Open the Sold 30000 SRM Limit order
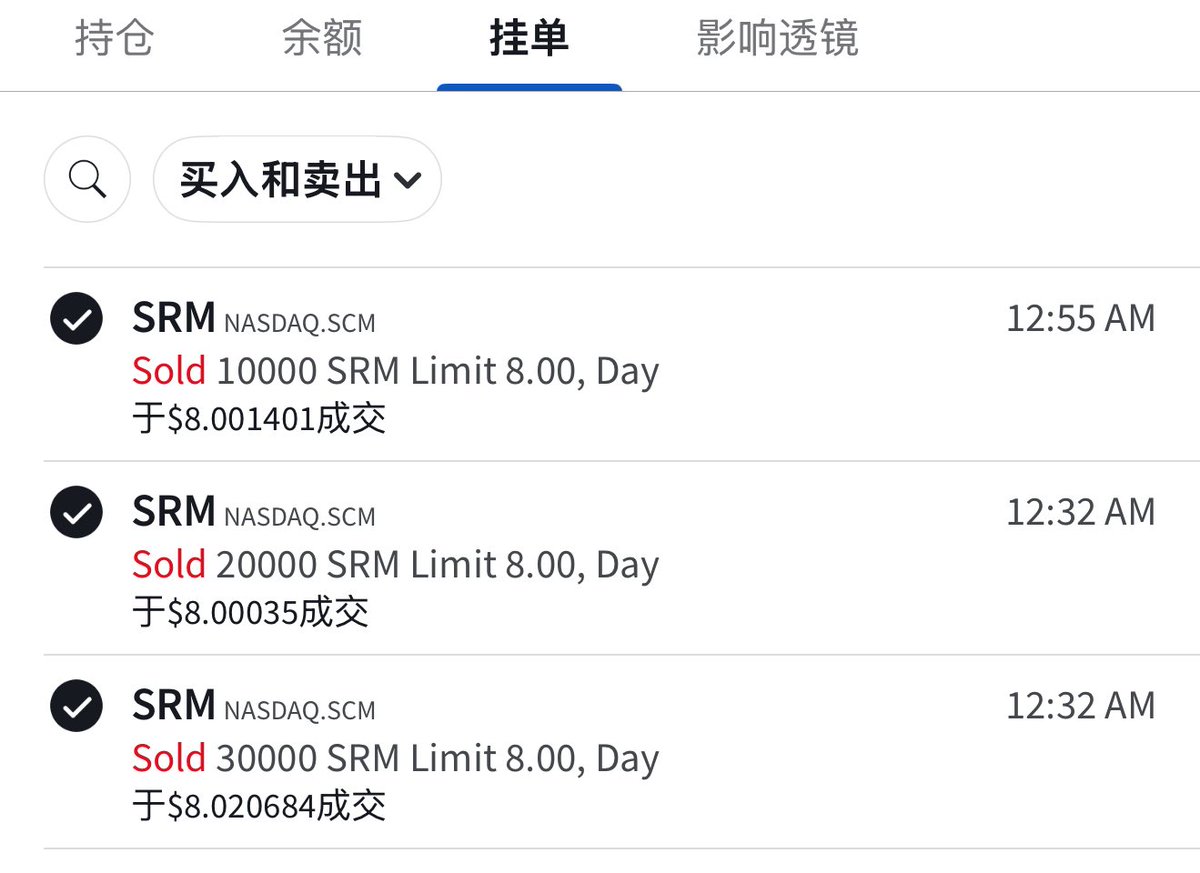Viewport: 1200px width, 873px height. [600, 752]
